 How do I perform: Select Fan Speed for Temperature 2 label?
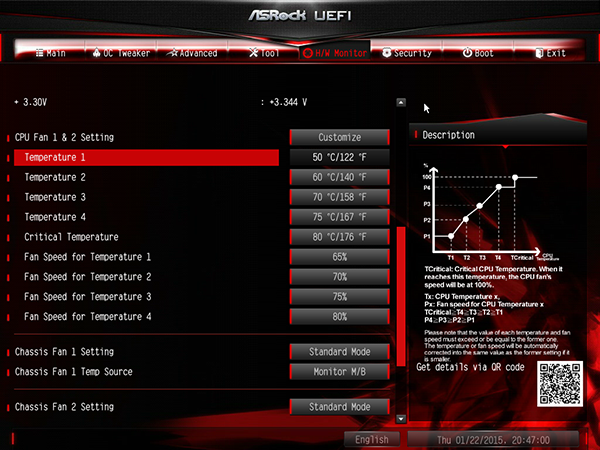point(87,277)
